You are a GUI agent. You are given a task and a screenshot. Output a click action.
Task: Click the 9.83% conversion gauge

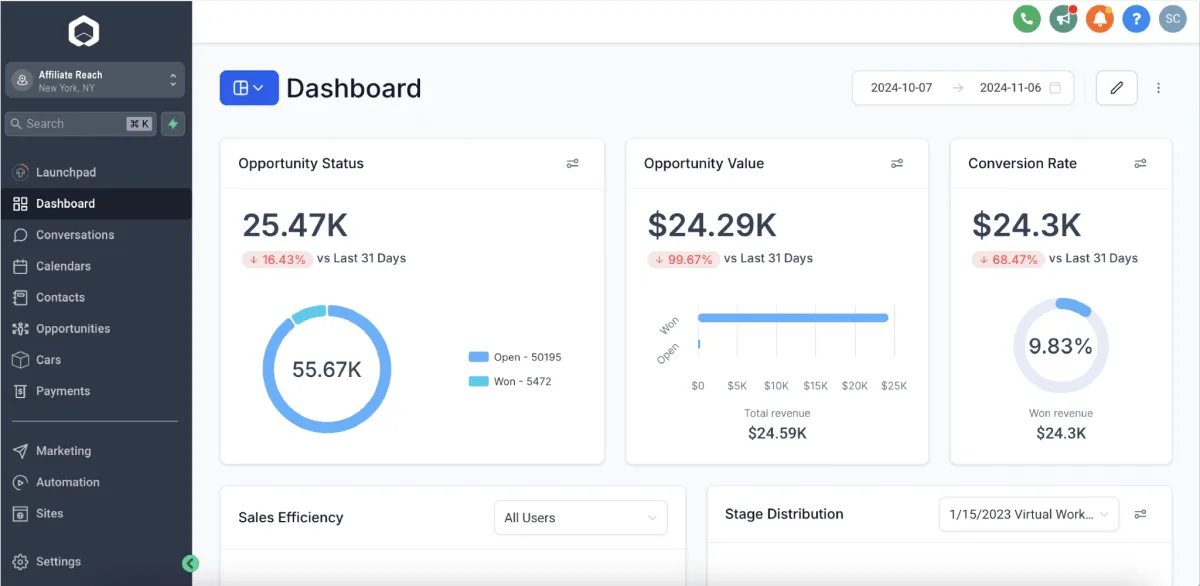1060,346
